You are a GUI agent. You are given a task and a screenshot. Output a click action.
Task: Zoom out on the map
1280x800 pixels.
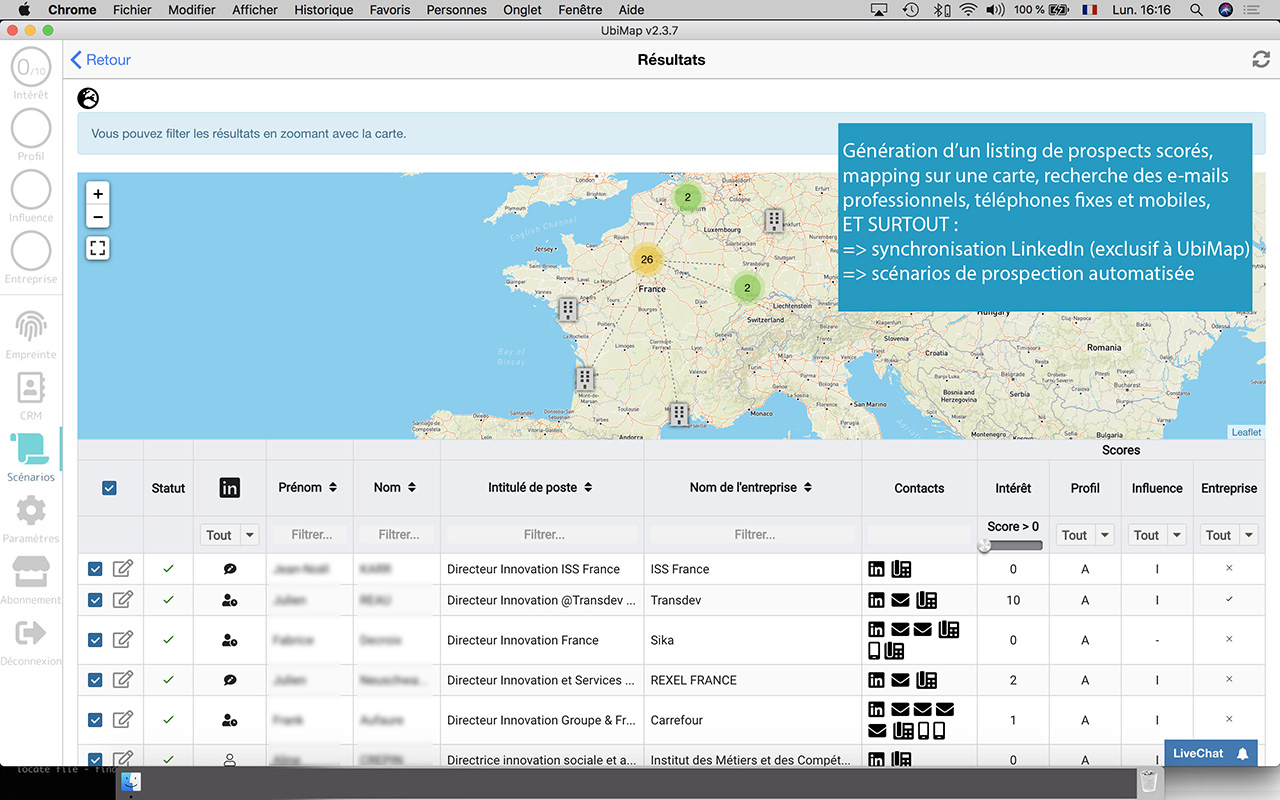[x=98, y=217]
